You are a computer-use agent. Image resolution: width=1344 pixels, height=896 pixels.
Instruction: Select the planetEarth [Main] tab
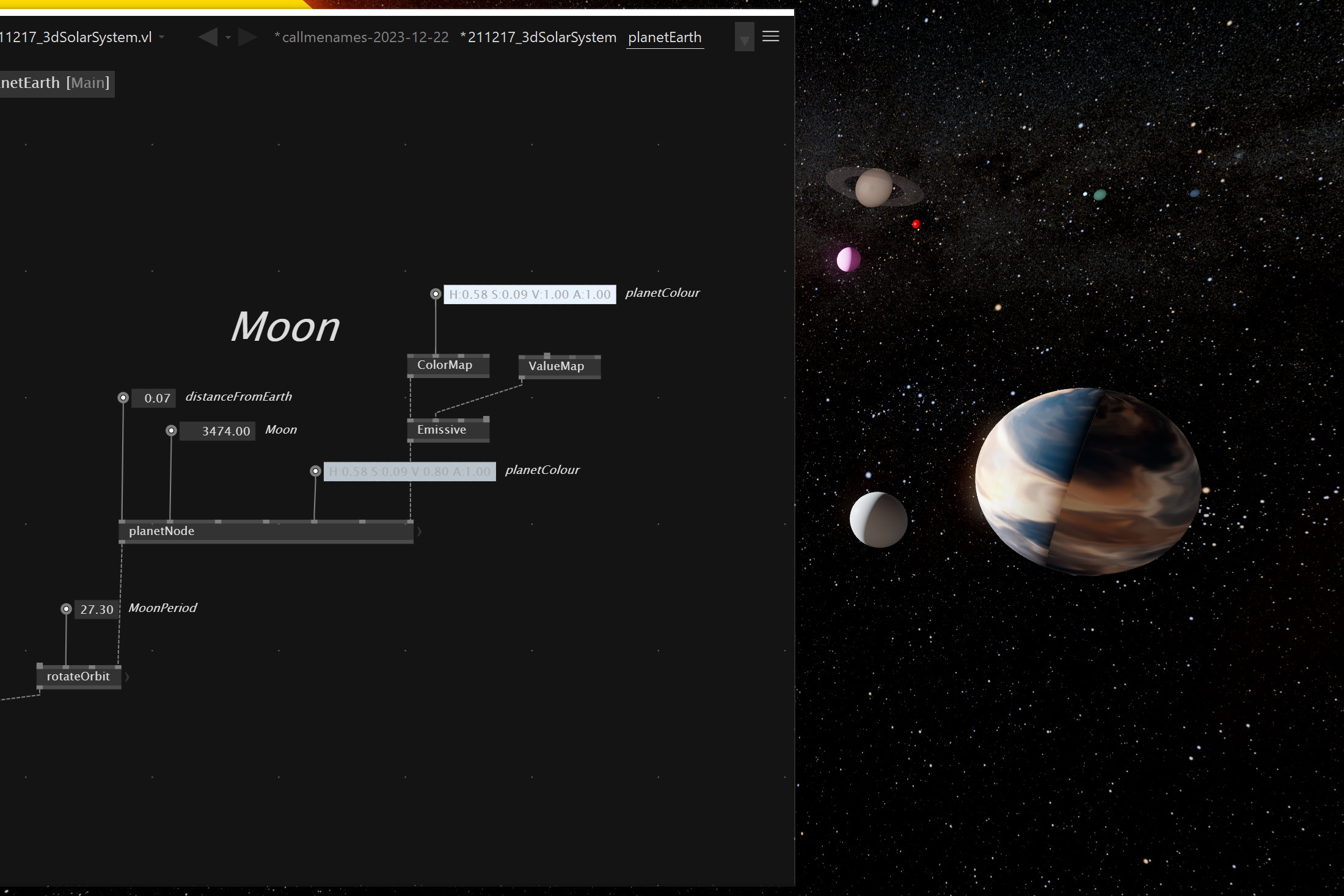point(57,83)
